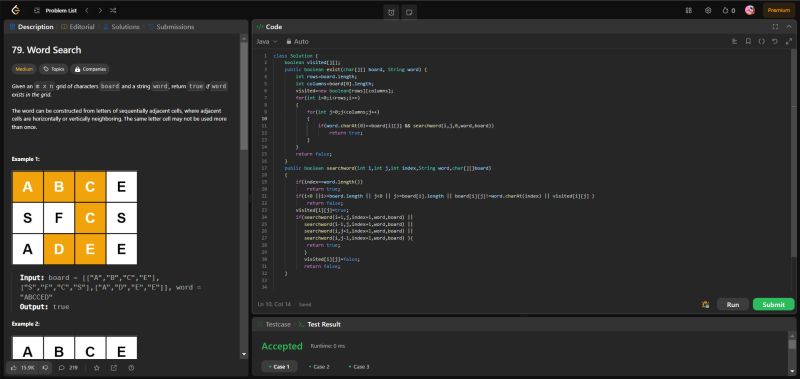Dislike the problem with thumbs down
800x379 pixels.
tap(44, 367)
